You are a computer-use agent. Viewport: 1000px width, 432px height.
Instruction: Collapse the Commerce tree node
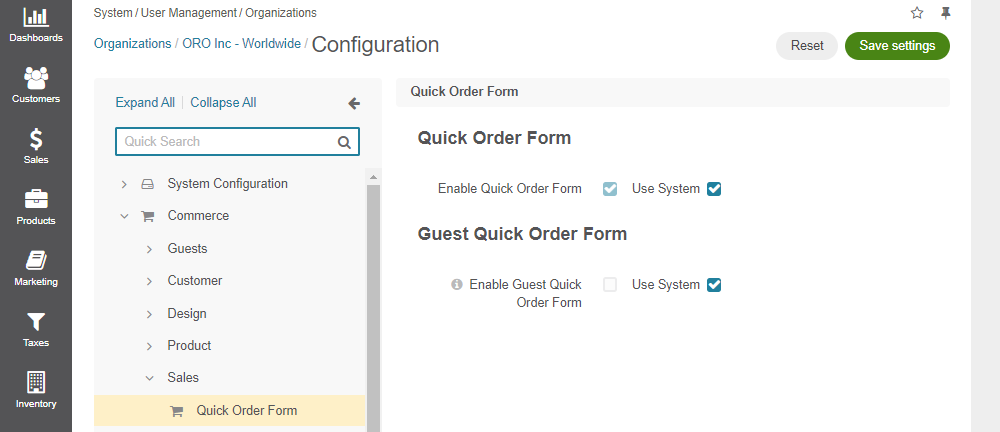(124, 216)
